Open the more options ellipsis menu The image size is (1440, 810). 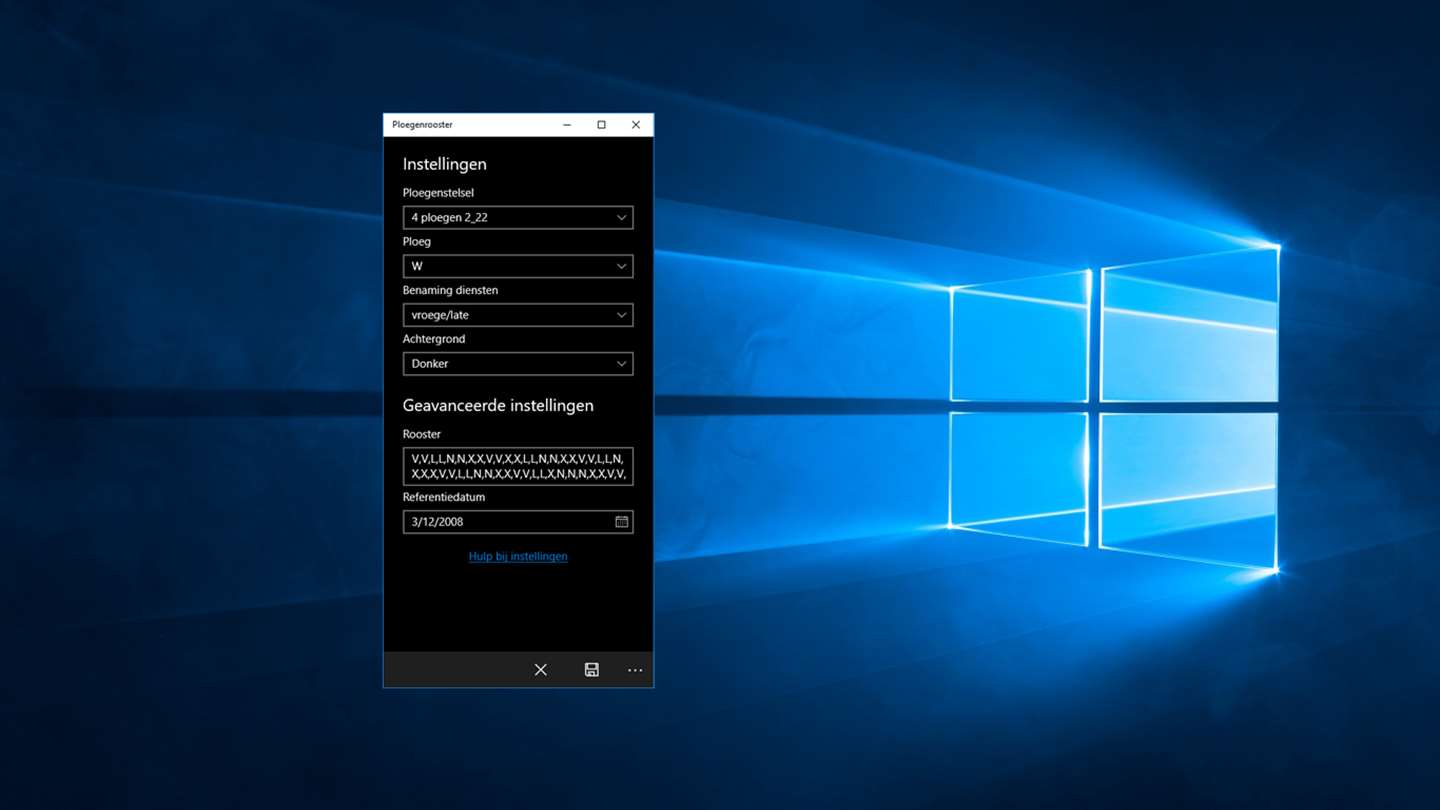click(635, 670)
